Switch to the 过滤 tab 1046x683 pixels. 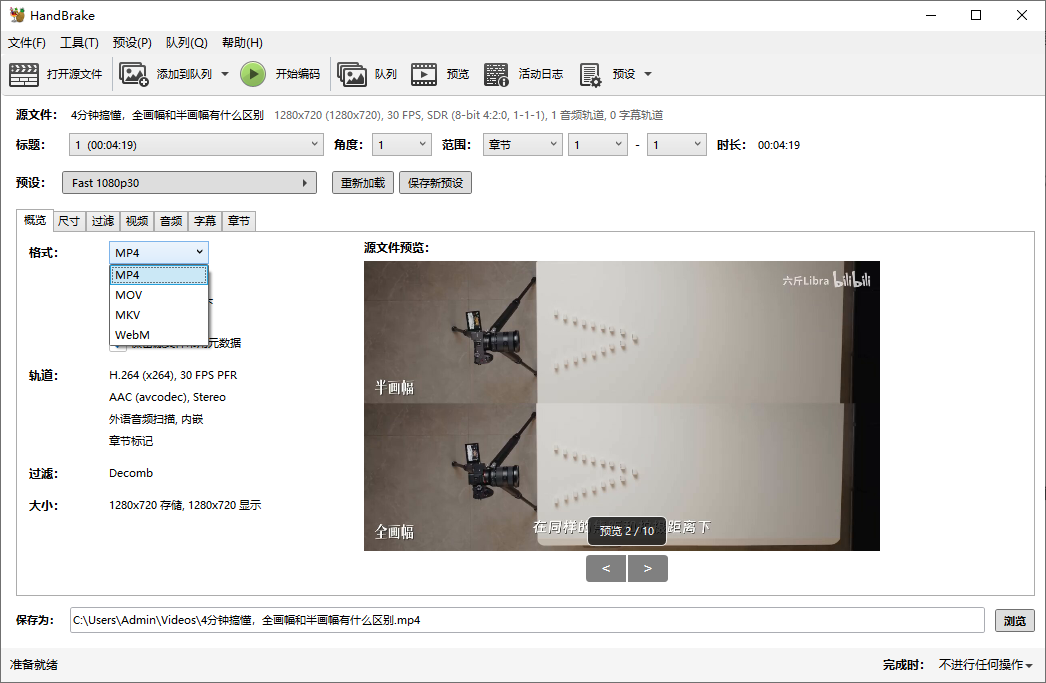103,221
